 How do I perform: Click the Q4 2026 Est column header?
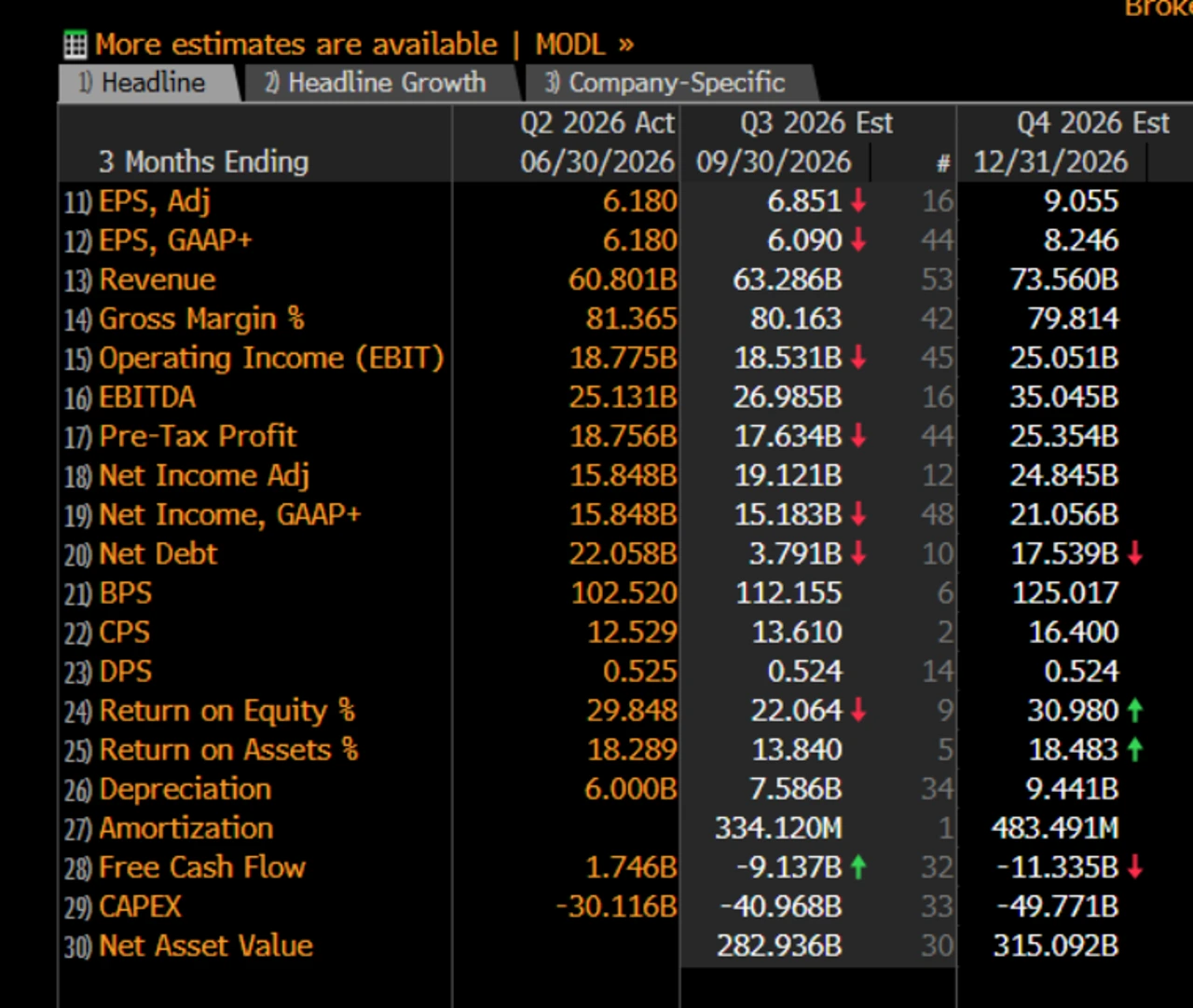tap(1092, 123)
